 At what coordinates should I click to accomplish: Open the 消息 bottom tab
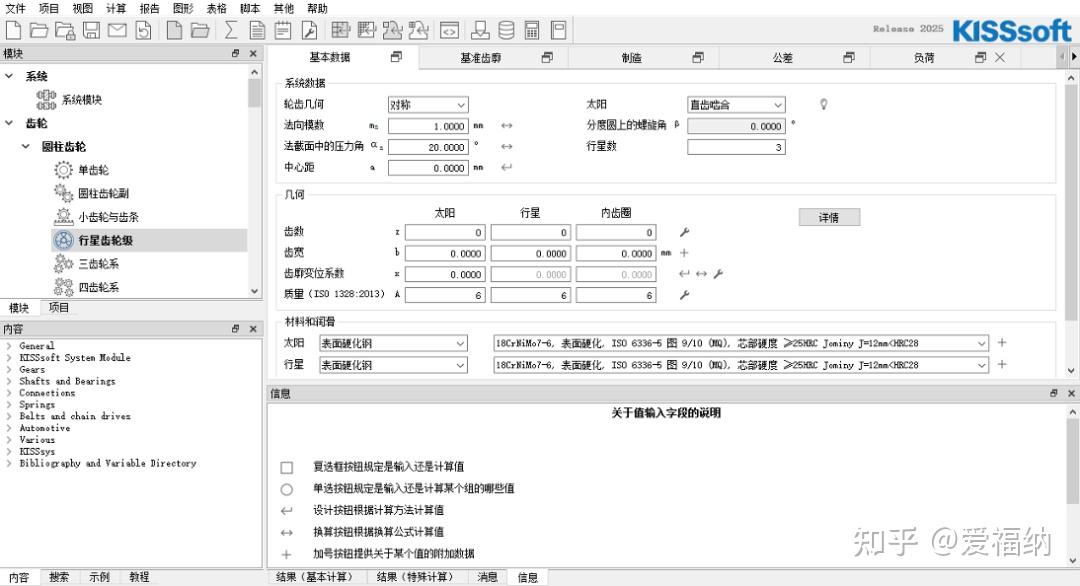pyautogui.click(x=488, y=577)
